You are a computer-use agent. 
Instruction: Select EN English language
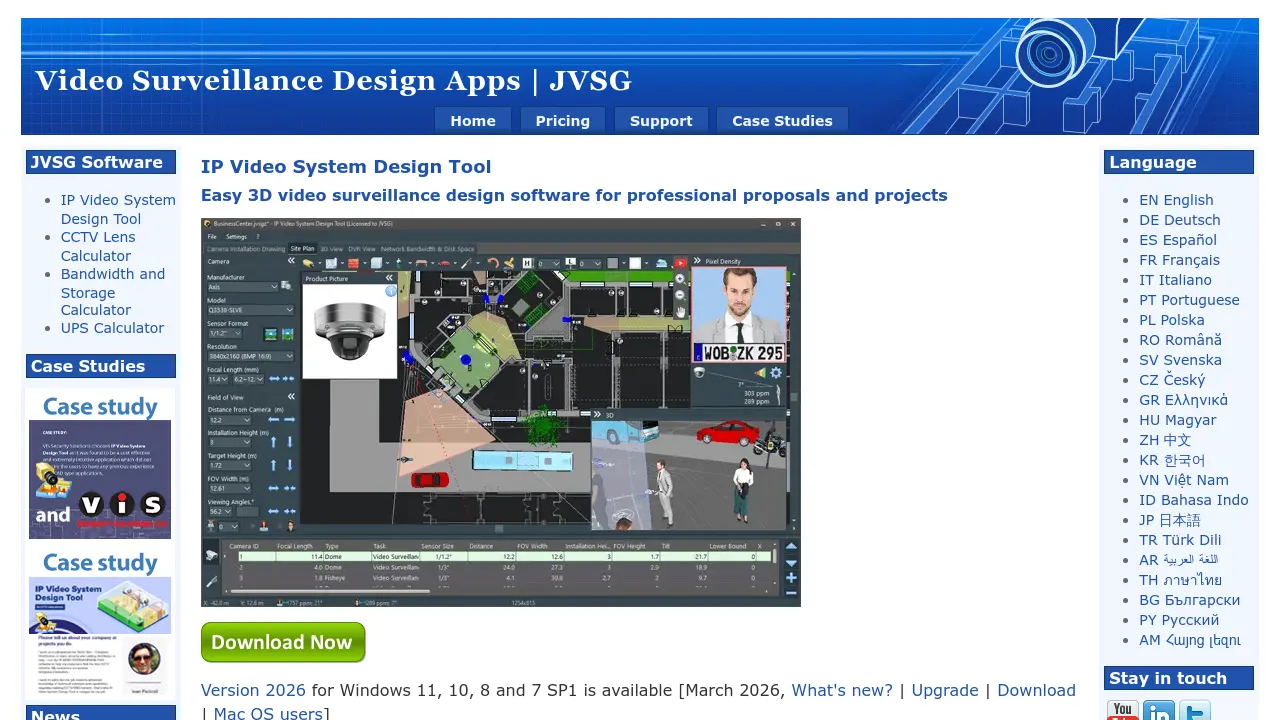tap(1176, 200)
